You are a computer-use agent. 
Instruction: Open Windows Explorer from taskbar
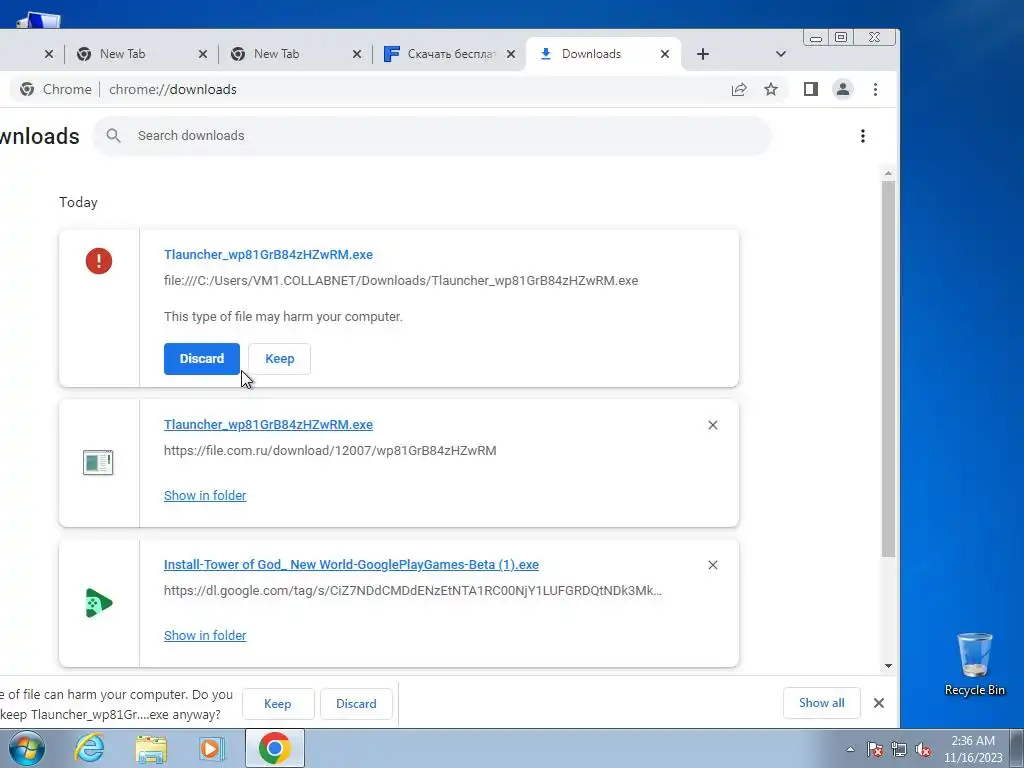(x=151, y=748)
